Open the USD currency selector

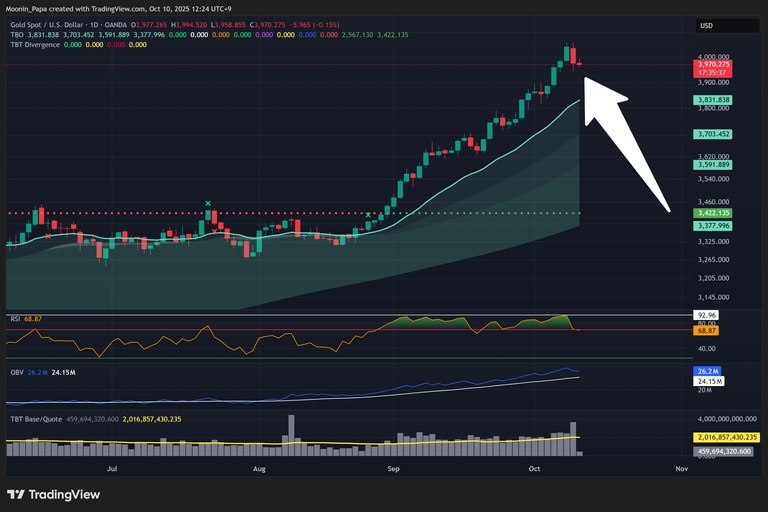tap(706, 25)
